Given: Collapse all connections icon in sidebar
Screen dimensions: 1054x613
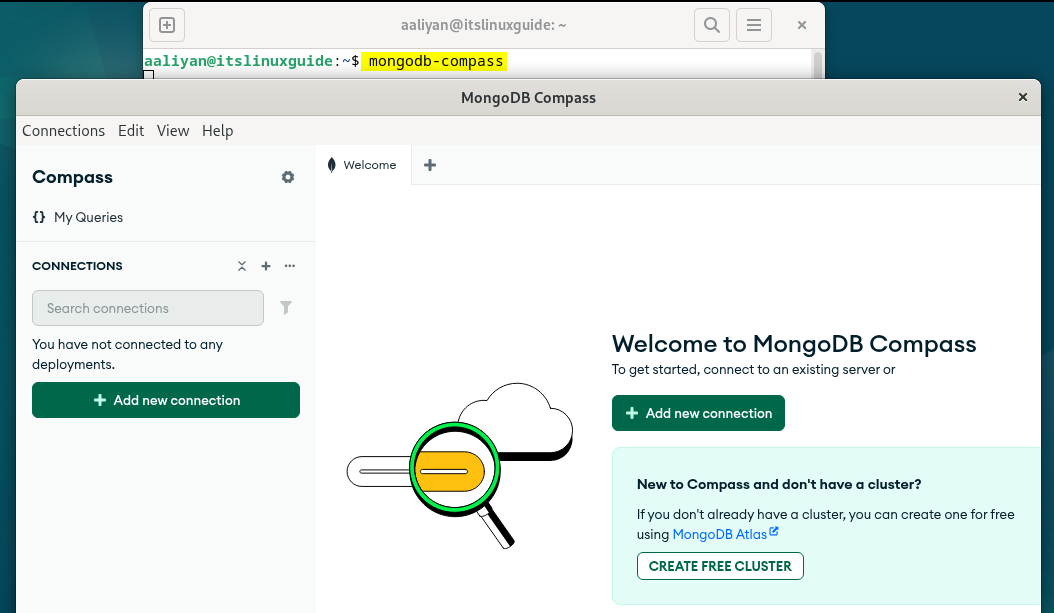Looking at the screenshot, I should click(242, 266).
